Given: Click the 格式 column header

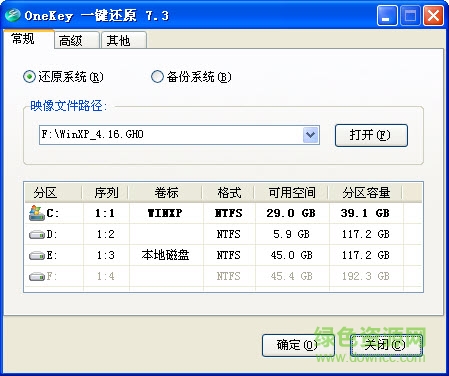Looking at the screenshot, I should [x=229, y=193].
